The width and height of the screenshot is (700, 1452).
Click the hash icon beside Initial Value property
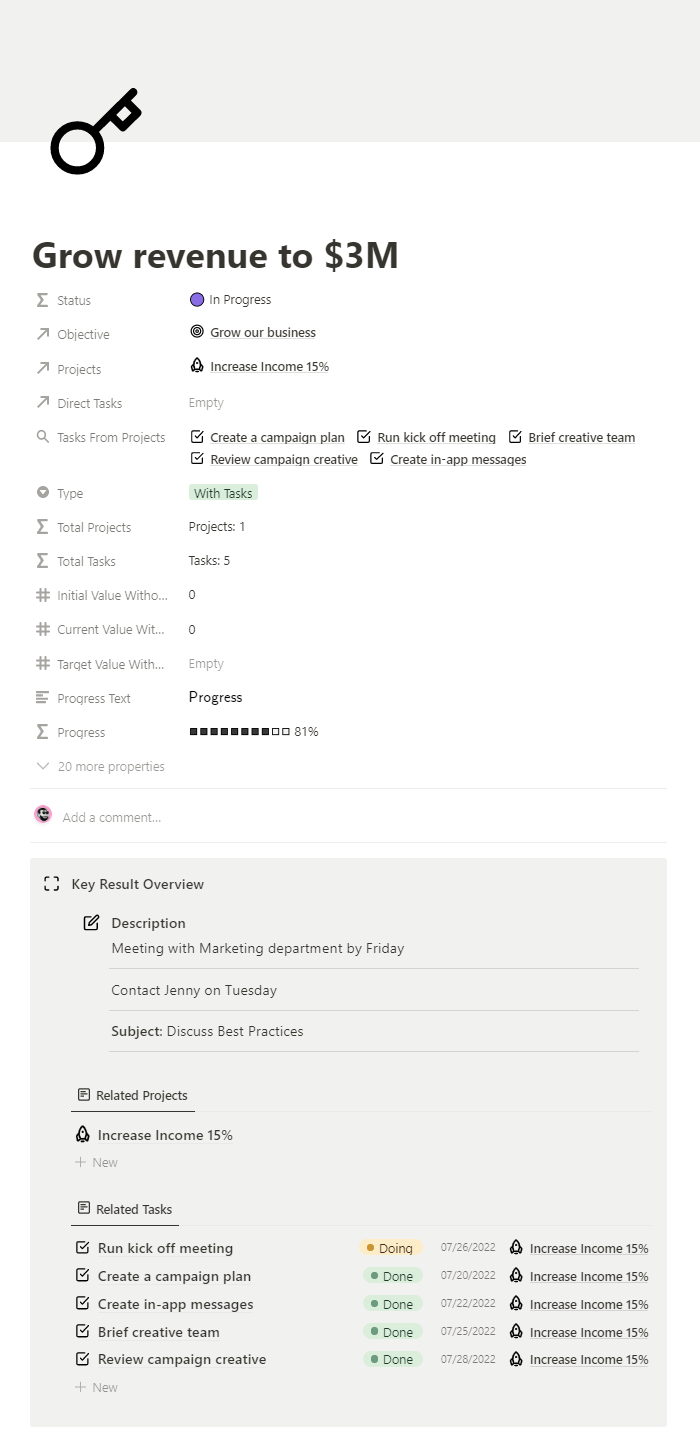[x=41, y=594]
